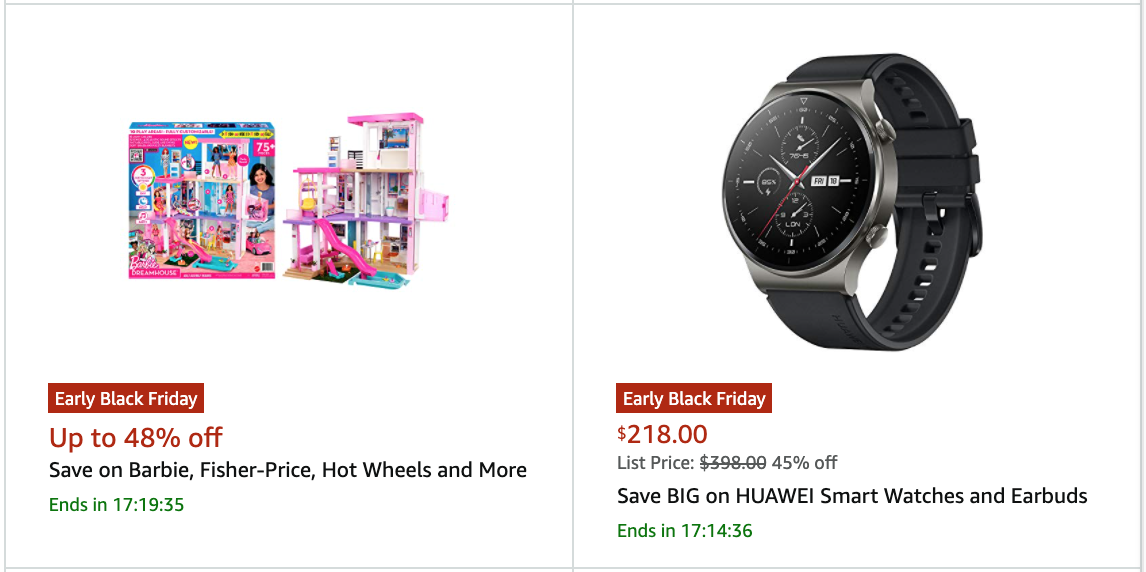Click Early Black Friday badge on HUAWEI deal
Viewport: 1146px width, 572px height.
[694, 399]
